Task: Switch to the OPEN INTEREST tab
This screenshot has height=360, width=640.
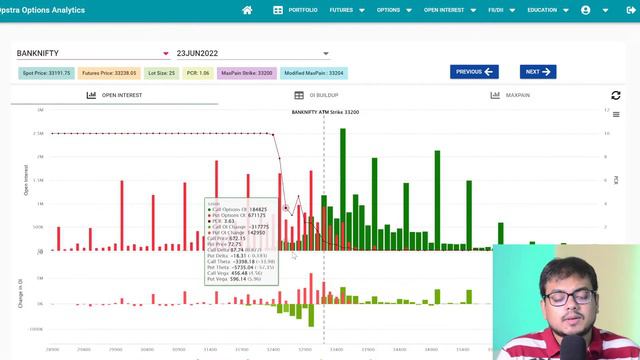Action: [114, 95]
